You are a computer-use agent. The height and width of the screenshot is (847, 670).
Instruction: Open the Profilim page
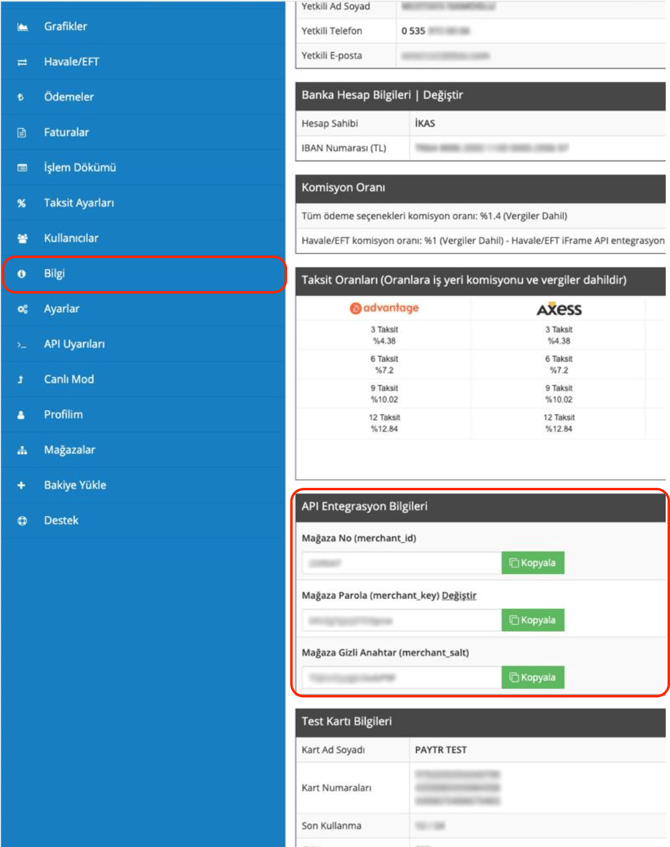point(63,414)
